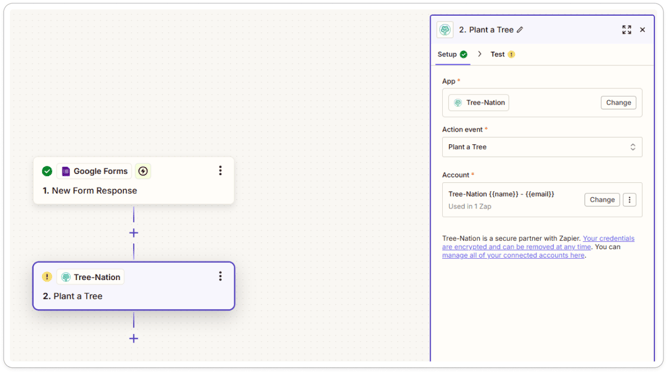Open the Action event dropdown

click(542, 147)
